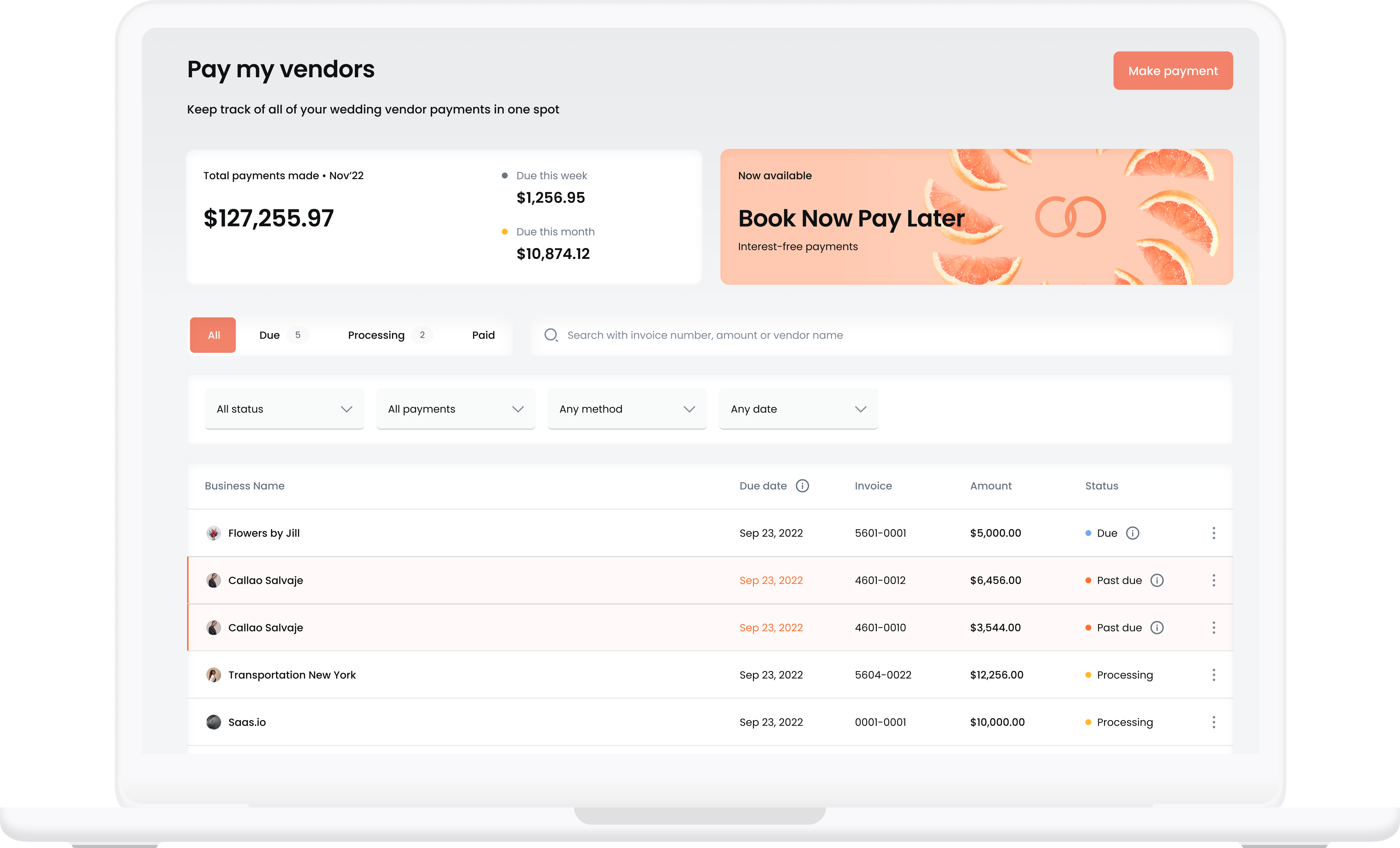The height and width of the screenshot is (848, 1400).
Task: Open more options for invoice 4601-0010
Action: tap(1214, 628)
